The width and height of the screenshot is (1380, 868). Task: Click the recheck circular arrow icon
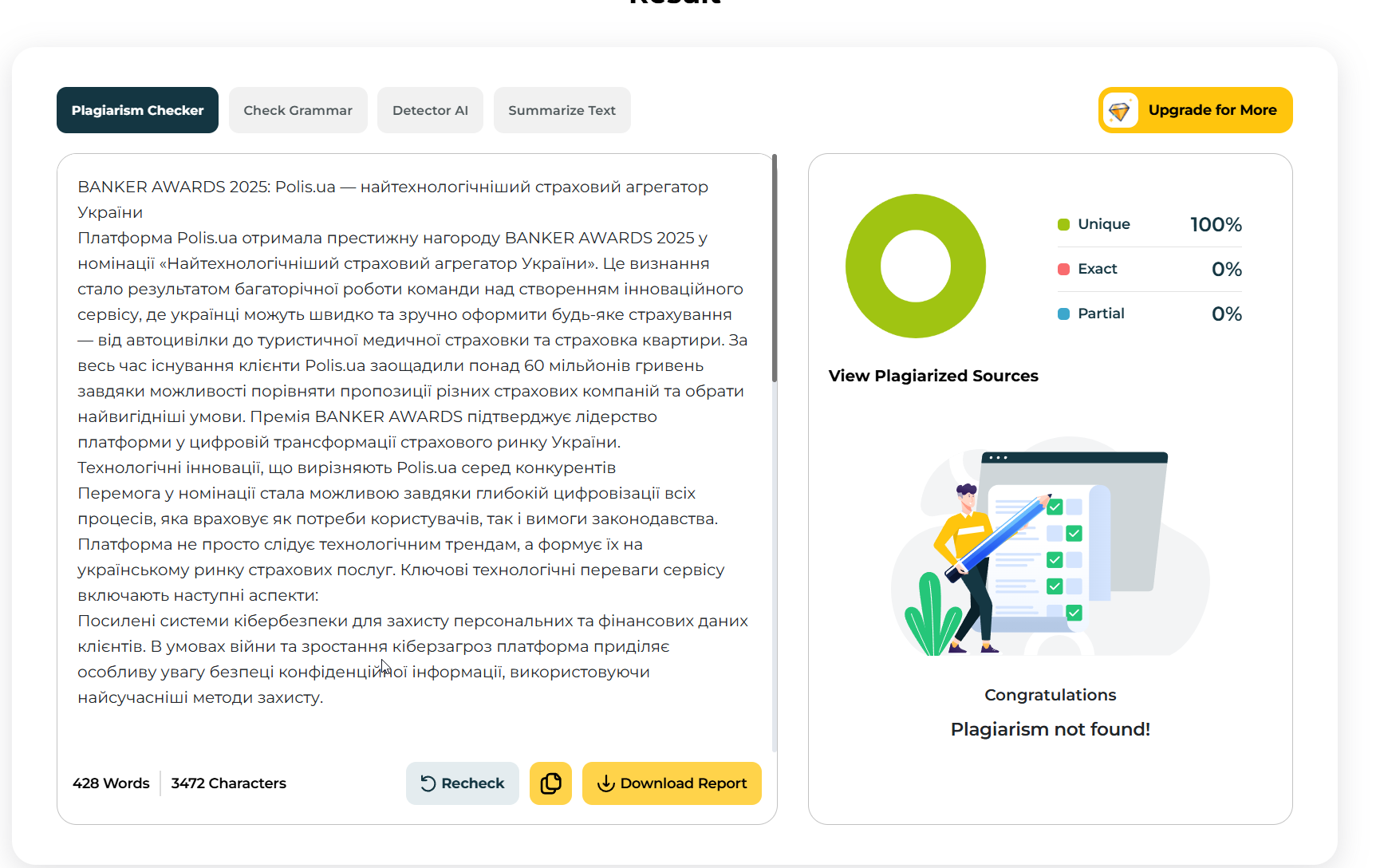click(x=428, y=783)
